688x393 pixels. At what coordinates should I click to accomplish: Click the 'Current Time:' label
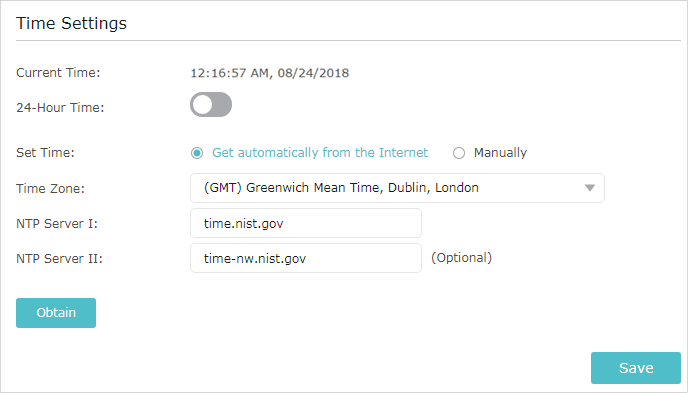58,73
